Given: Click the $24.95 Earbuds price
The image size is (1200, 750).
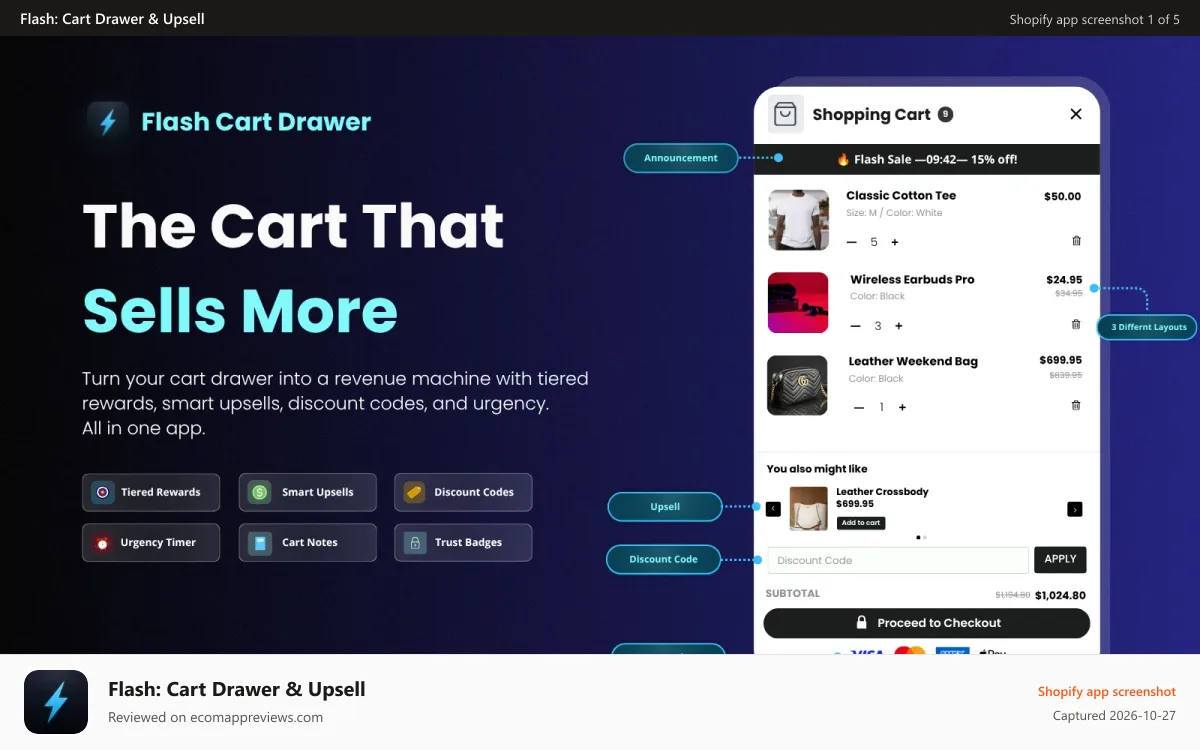Looking at the screenshot, I should click(1064, 280).
